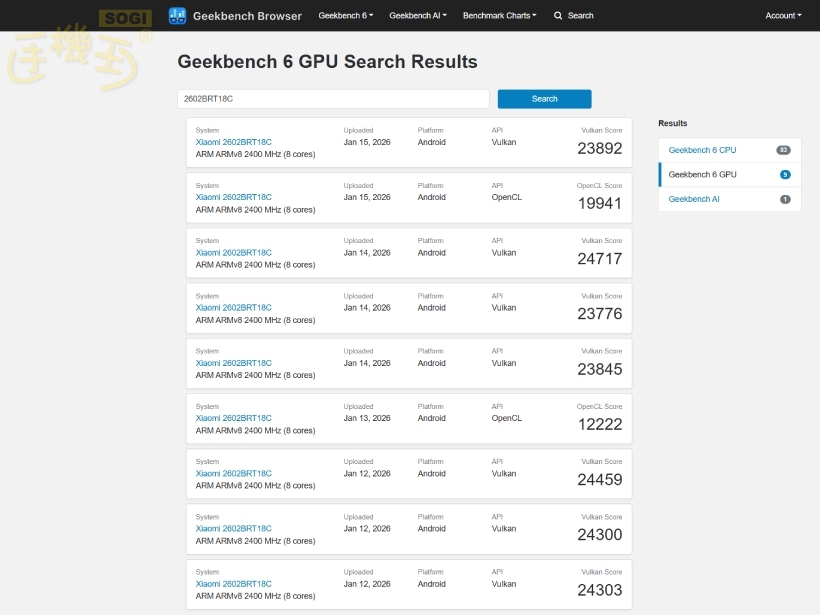
Task: Open the Geekbench AI results tab
Action: point(694,199)
